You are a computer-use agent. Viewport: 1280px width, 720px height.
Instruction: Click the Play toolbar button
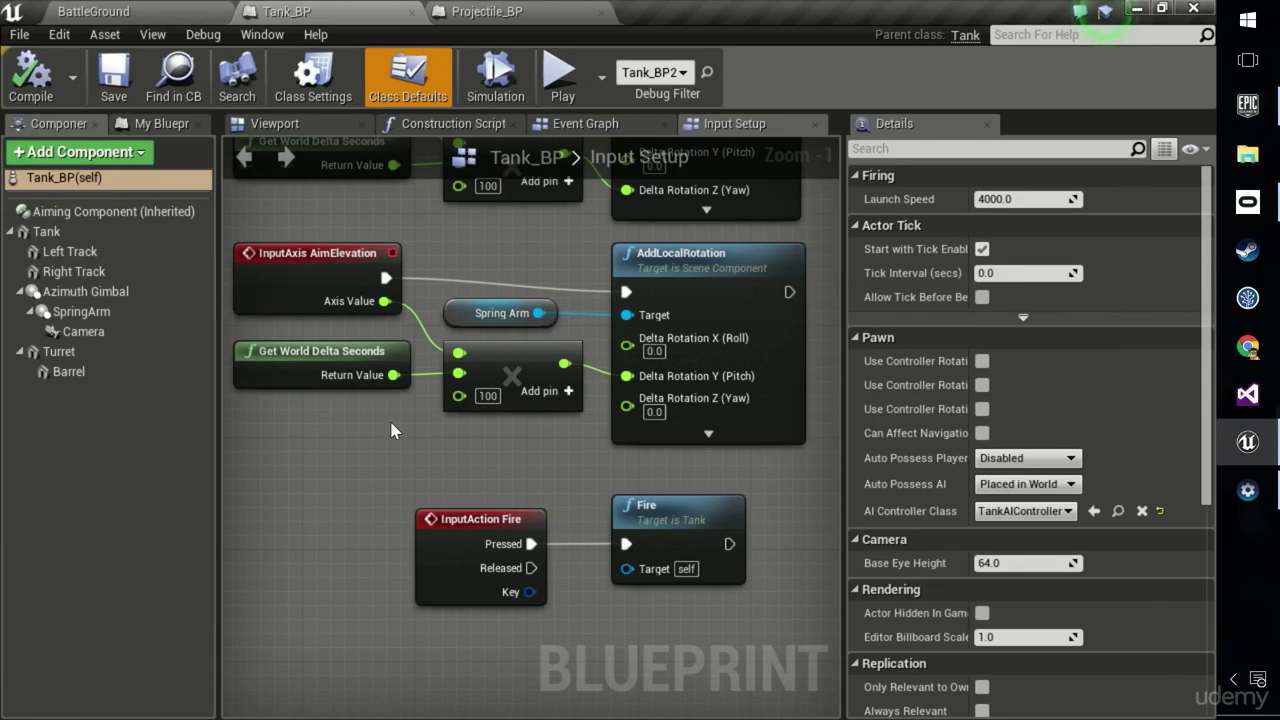(562, 77)
